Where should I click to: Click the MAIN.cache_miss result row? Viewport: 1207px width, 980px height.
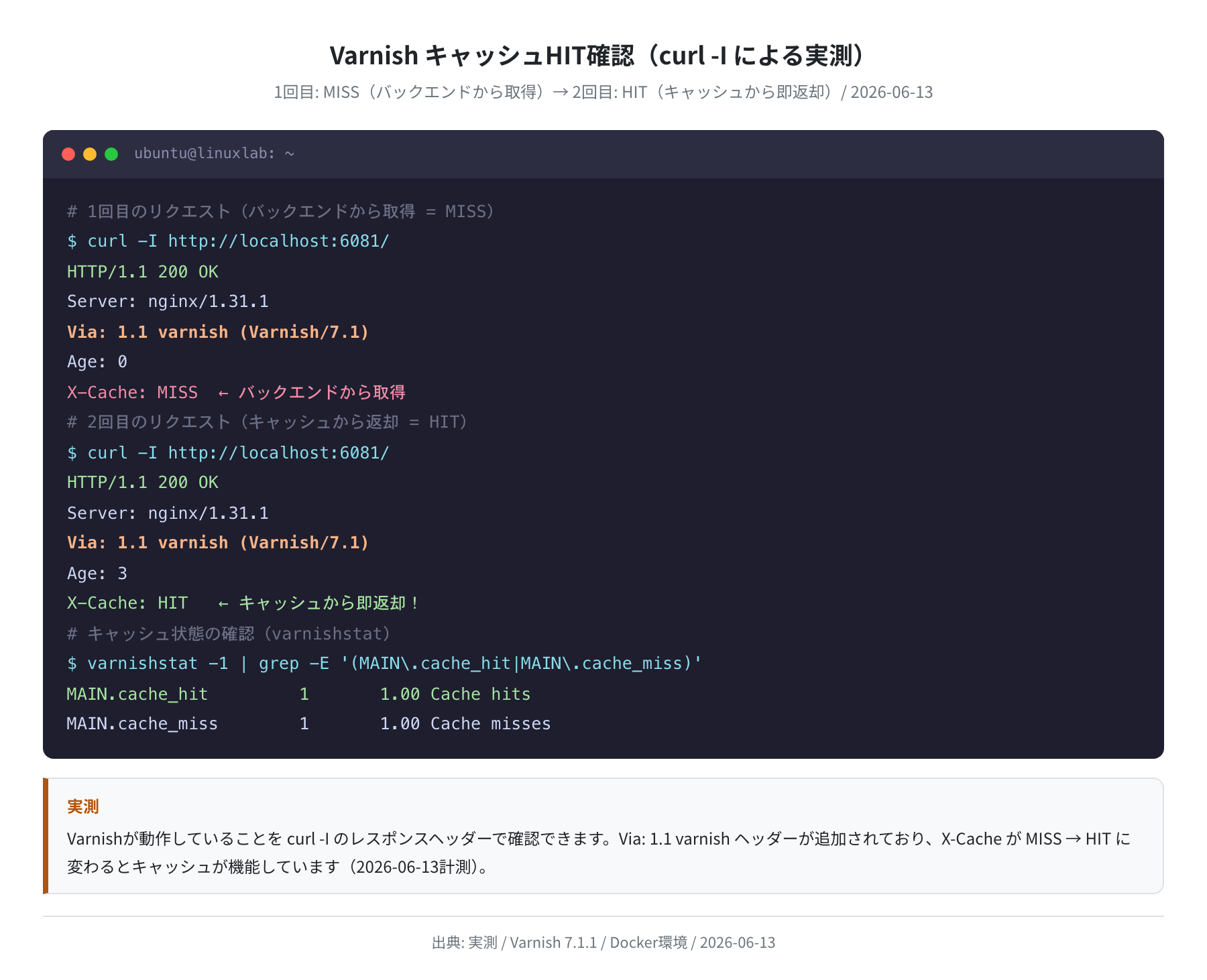click(x=308, y=724)
